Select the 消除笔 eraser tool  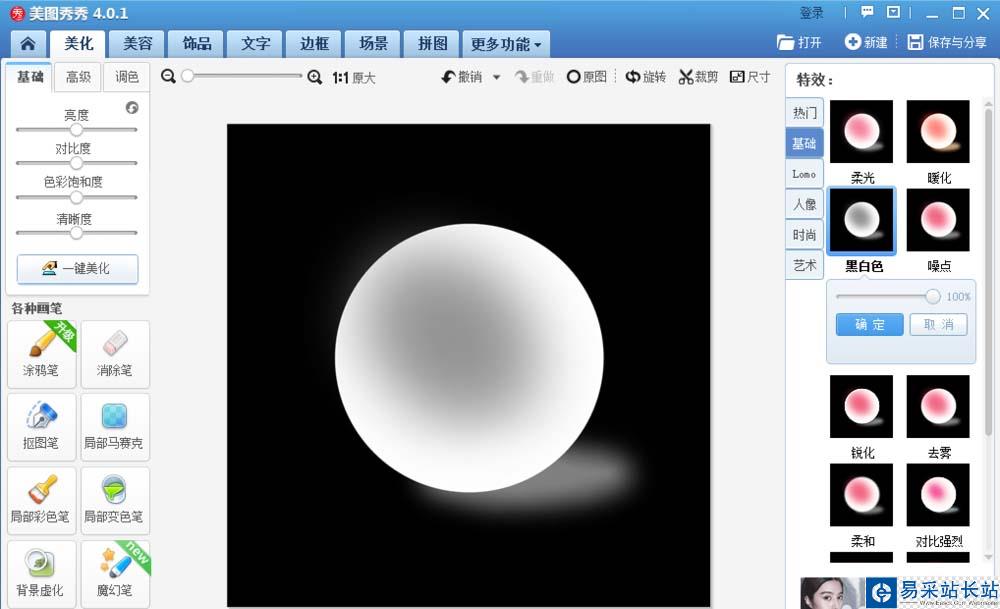(x=115, y=354)
